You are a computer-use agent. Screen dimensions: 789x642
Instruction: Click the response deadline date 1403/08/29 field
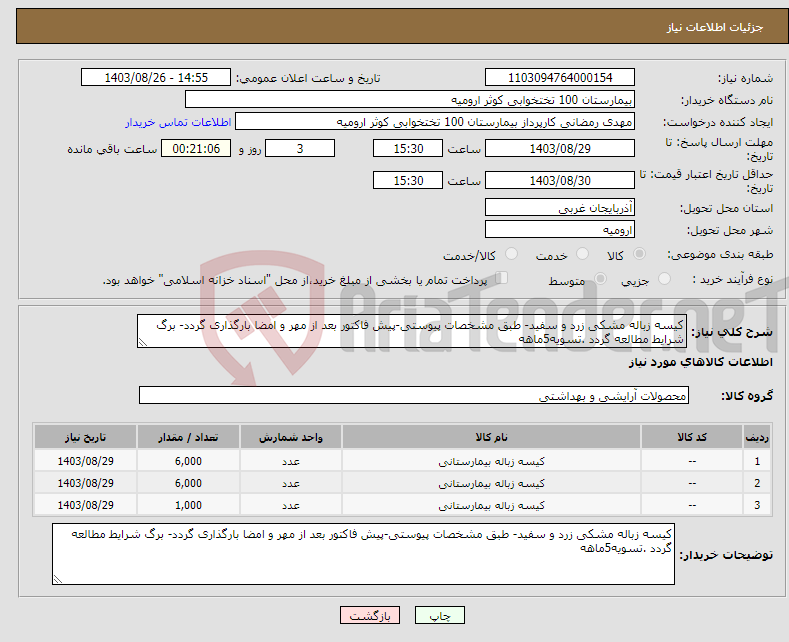click(560, 148)
